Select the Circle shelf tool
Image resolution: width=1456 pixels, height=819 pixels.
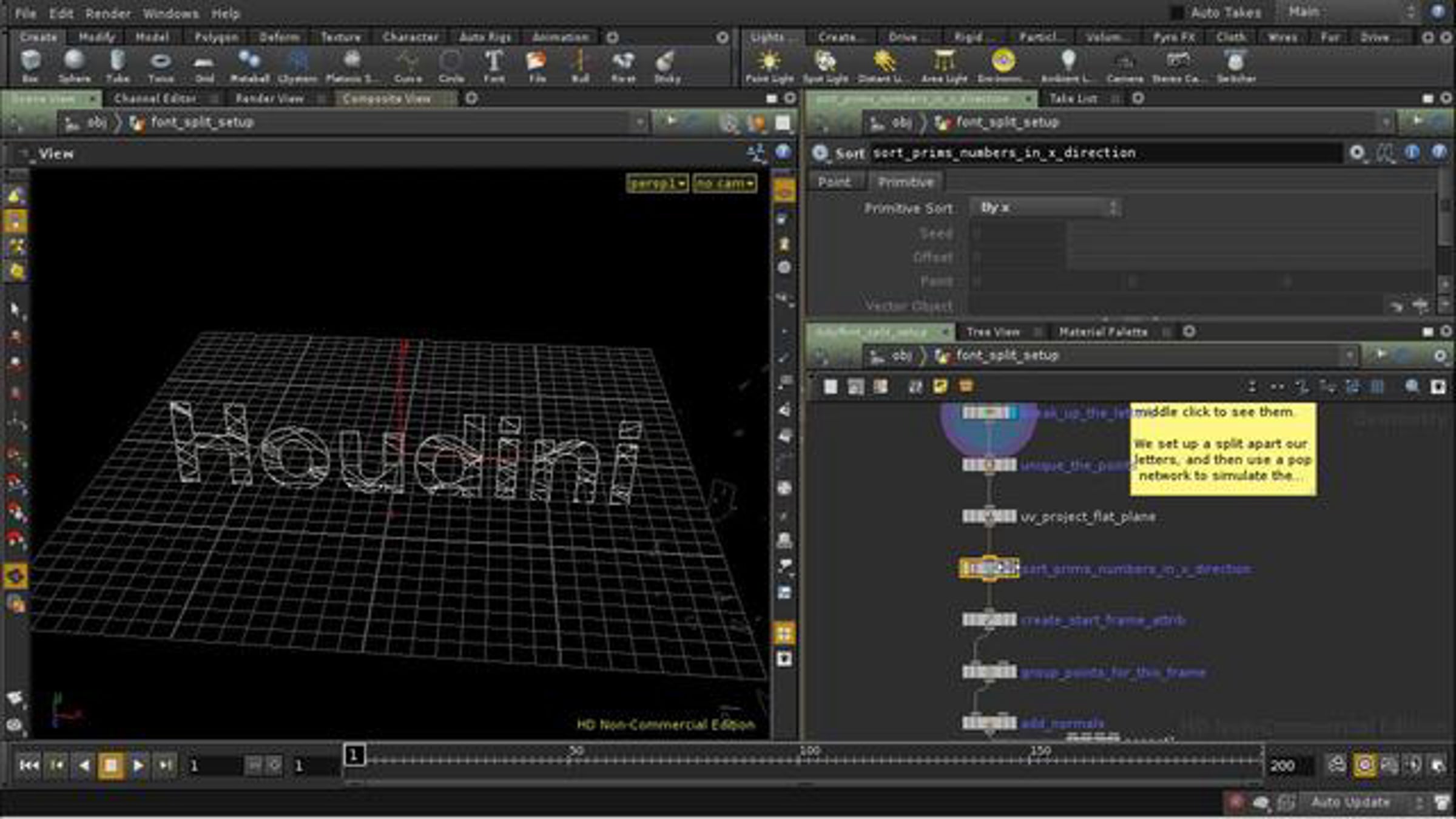(451, 66)
